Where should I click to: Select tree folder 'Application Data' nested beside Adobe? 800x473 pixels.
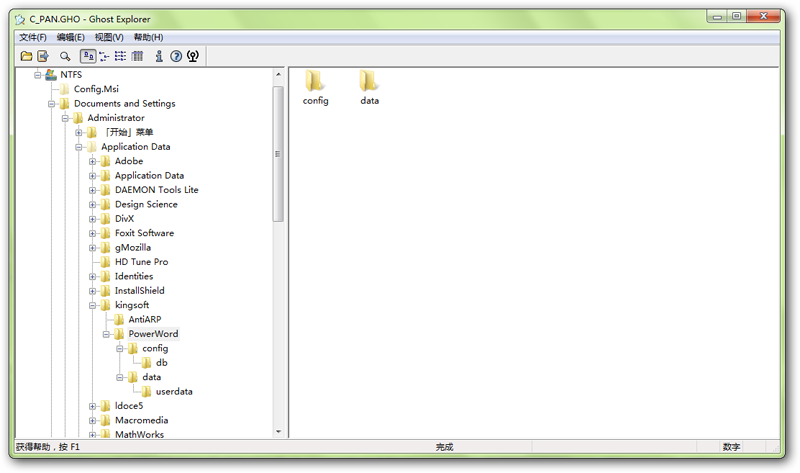pos(149,176)
